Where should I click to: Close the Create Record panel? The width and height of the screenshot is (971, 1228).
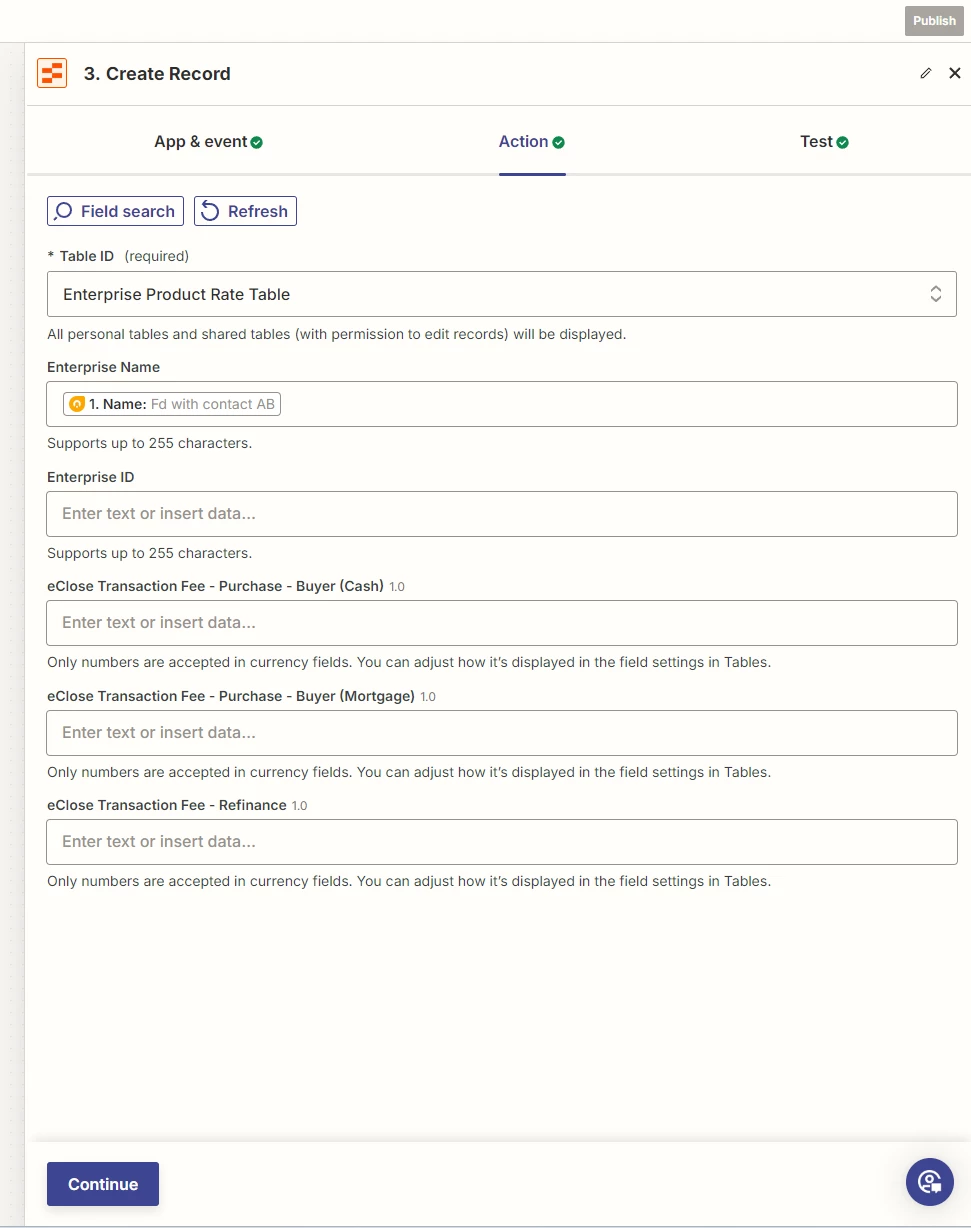[x=955, y=73]
